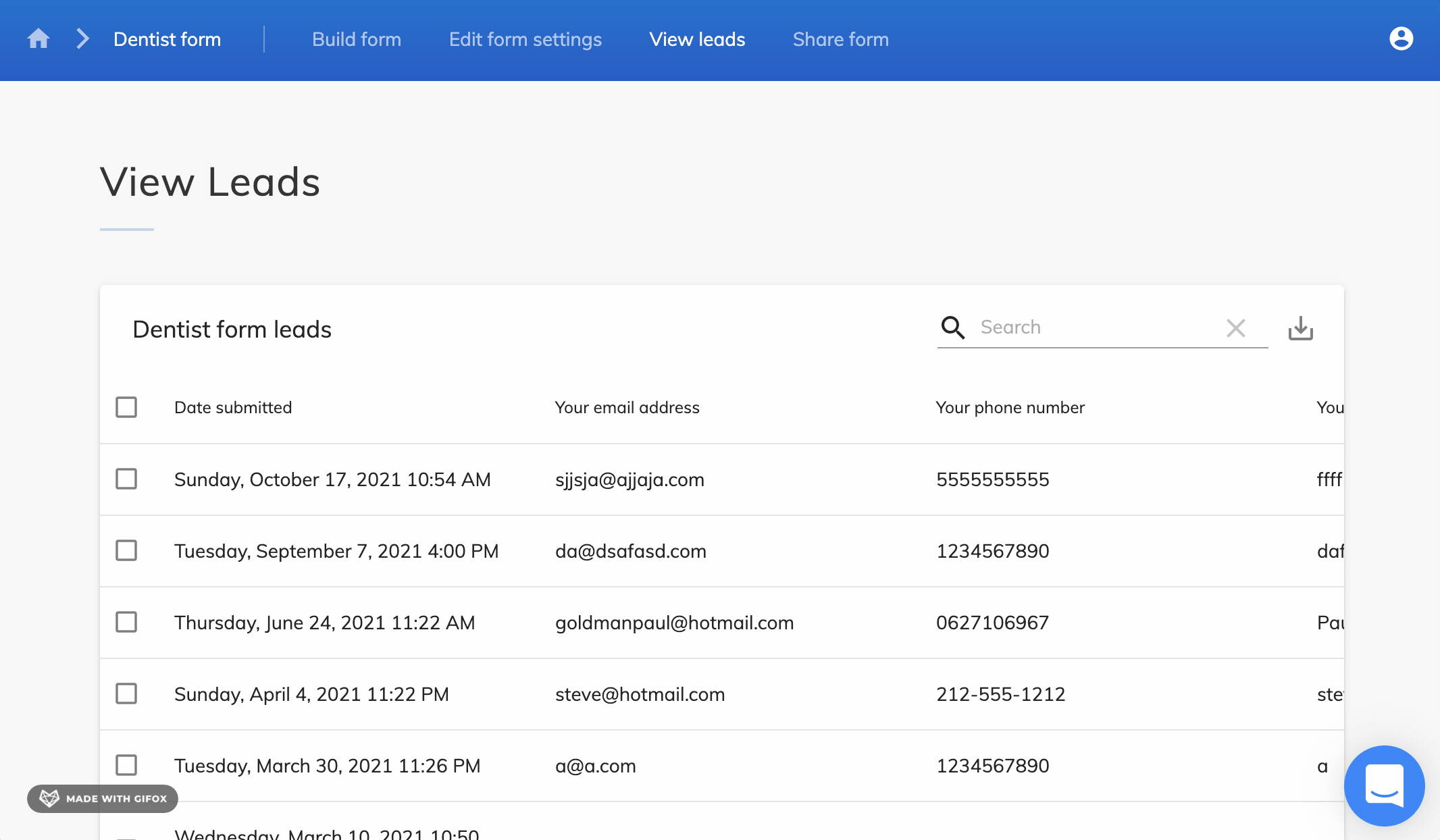Click date Sunday, April 4, 2021 11:22 PM

pos(311,694)
